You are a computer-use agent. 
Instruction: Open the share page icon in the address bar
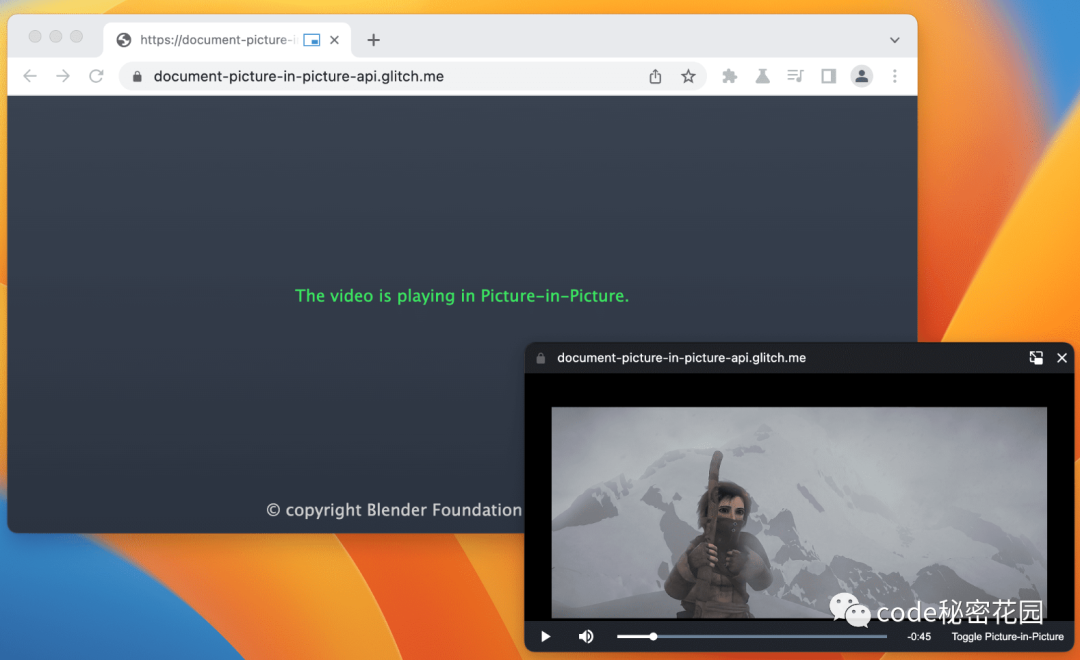(x=655, y=76)
